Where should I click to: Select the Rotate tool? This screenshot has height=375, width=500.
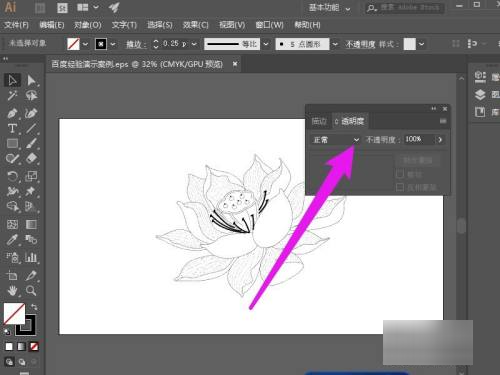pos(12,176)
